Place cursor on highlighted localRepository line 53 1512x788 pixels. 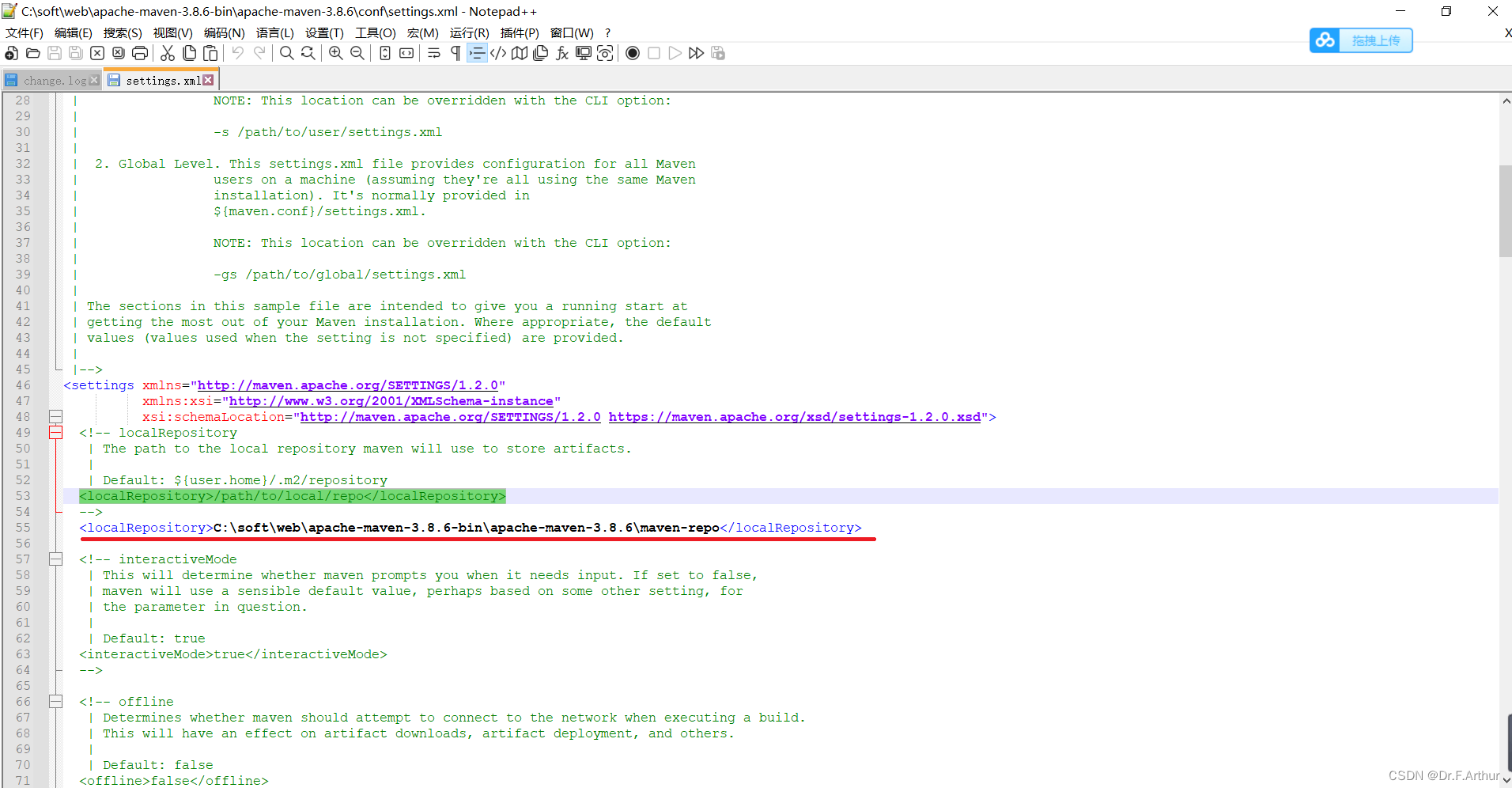[x=292, y=496]
